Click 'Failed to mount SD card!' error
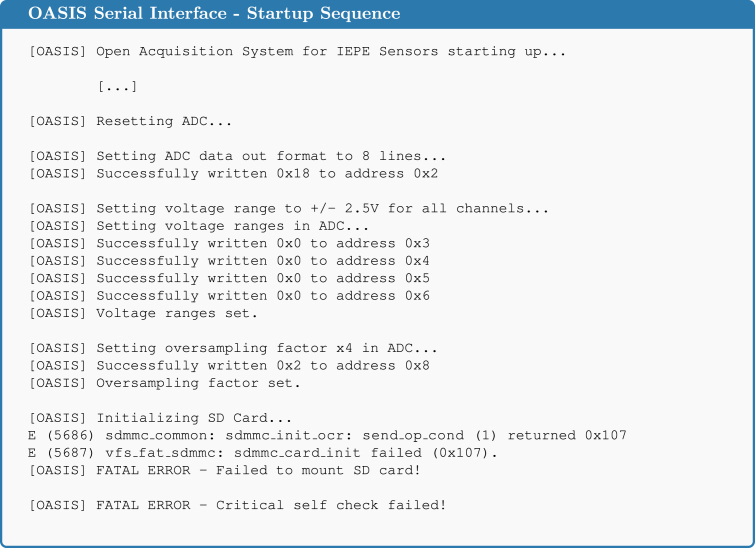Image resolution: width=755 pixels, height=548 pixels. [x=225, y=470]
